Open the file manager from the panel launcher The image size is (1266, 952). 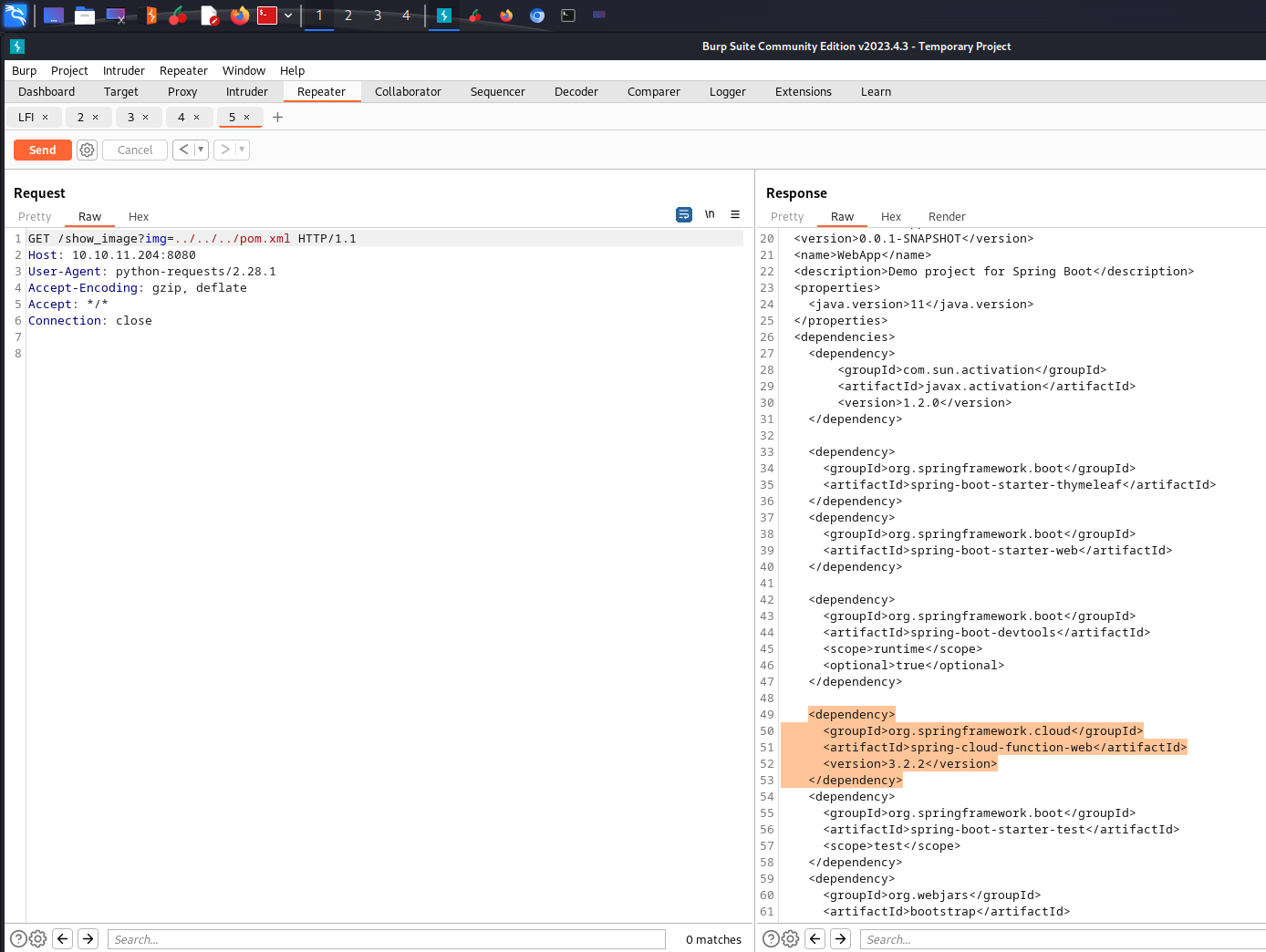85,16
